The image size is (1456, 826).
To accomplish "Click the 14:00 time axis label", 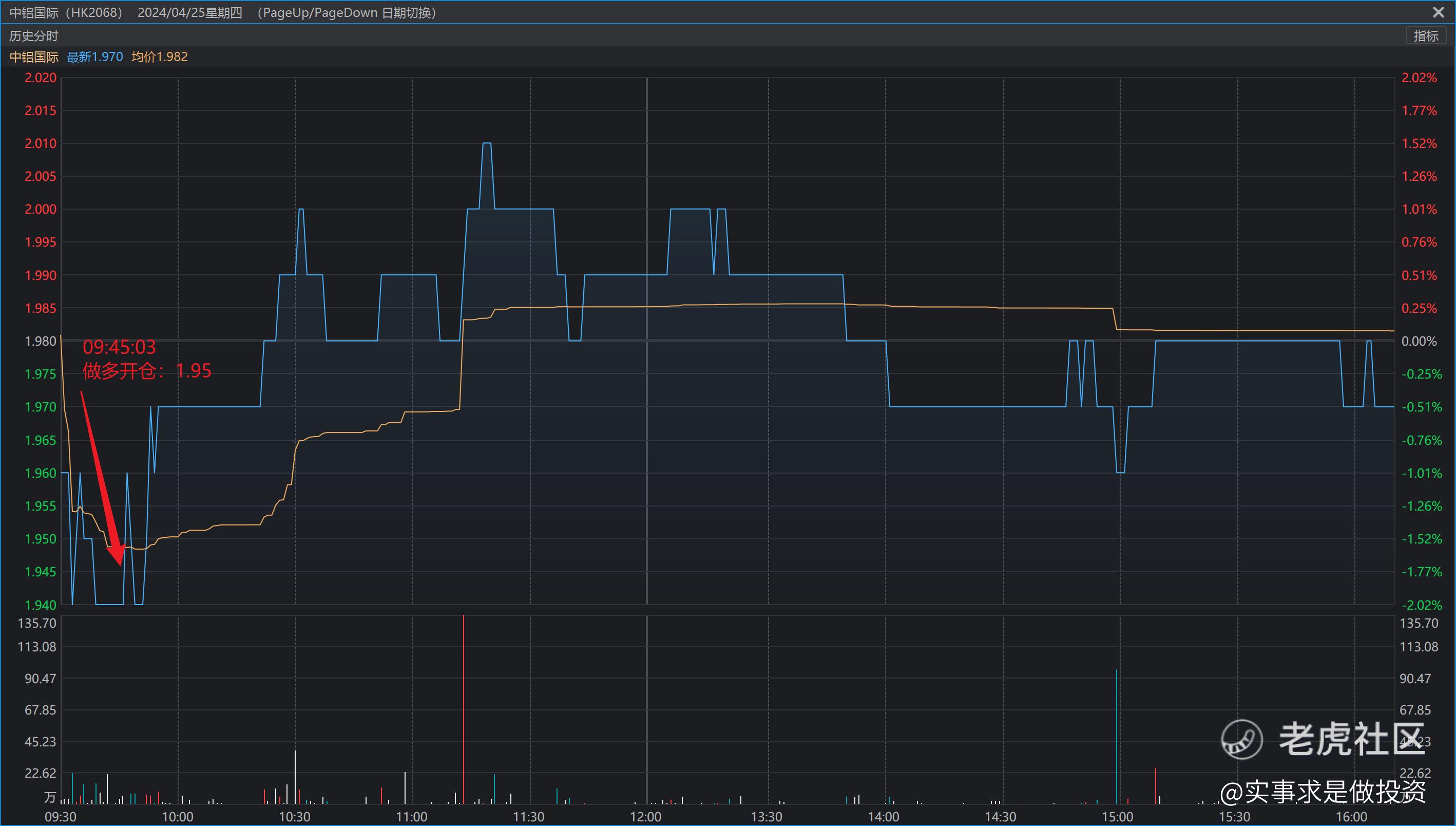I will tap(884, 817).
